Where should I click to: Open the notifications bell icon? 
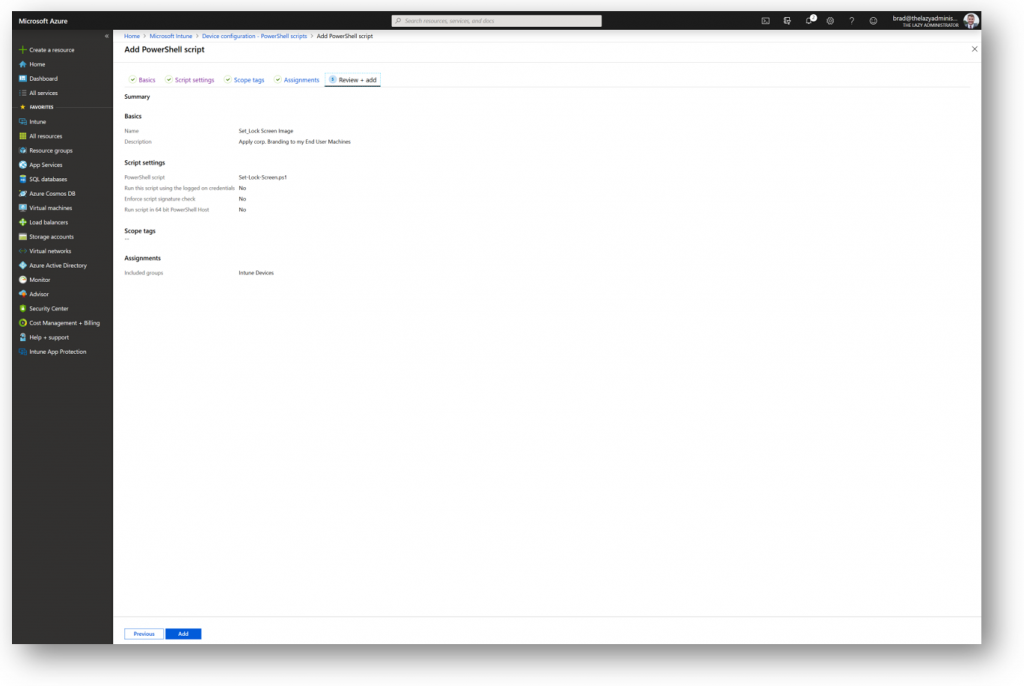[810, 20]
